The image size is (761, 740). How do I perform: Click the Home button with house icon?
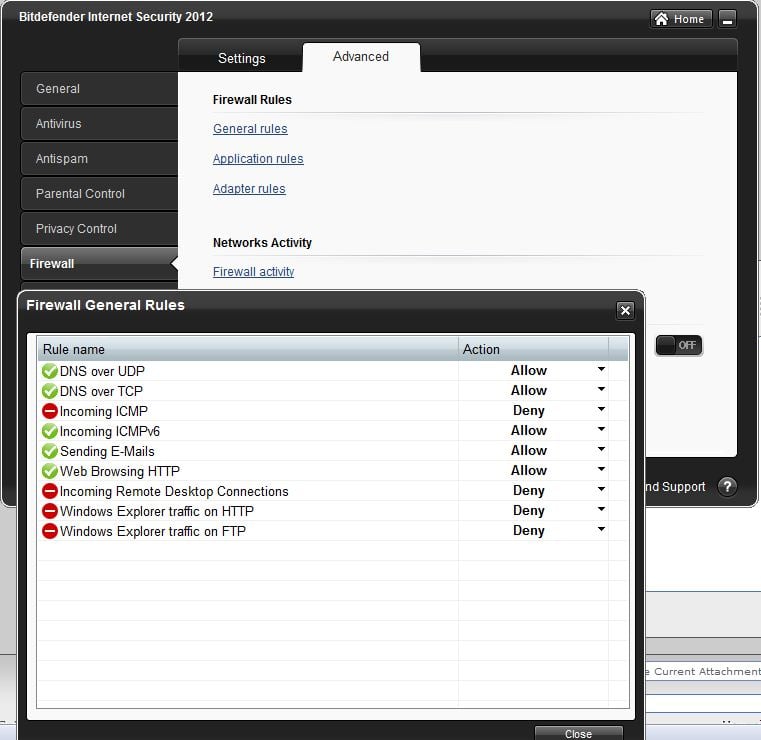click(680, 19)
